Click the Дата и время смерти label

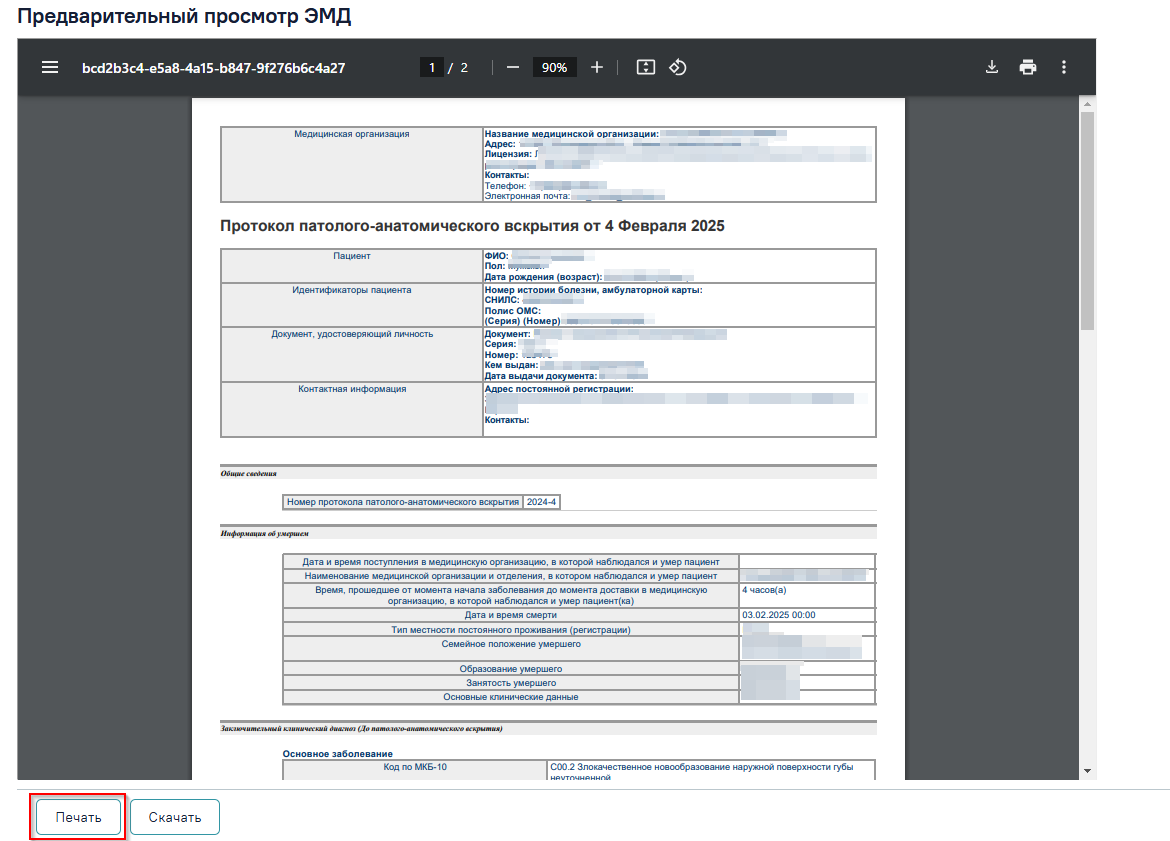point(511,616)
